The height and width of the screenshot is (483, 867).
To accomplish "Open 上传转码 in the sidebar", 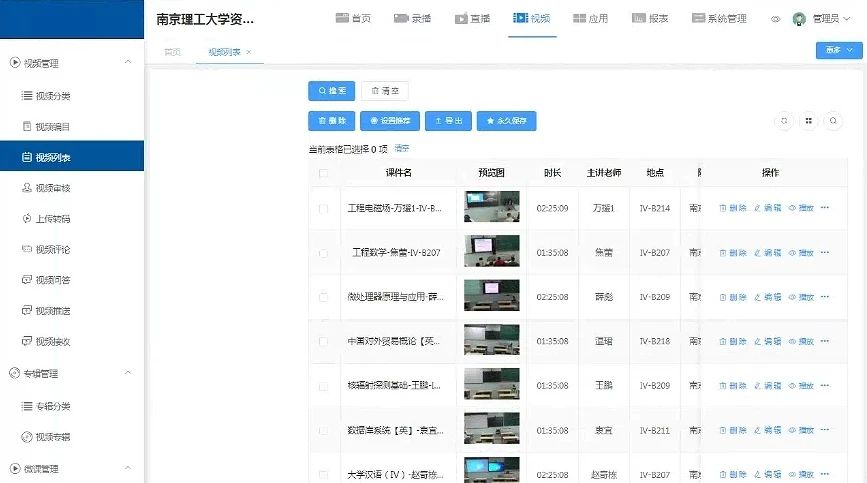I will (x=52, y=219).
